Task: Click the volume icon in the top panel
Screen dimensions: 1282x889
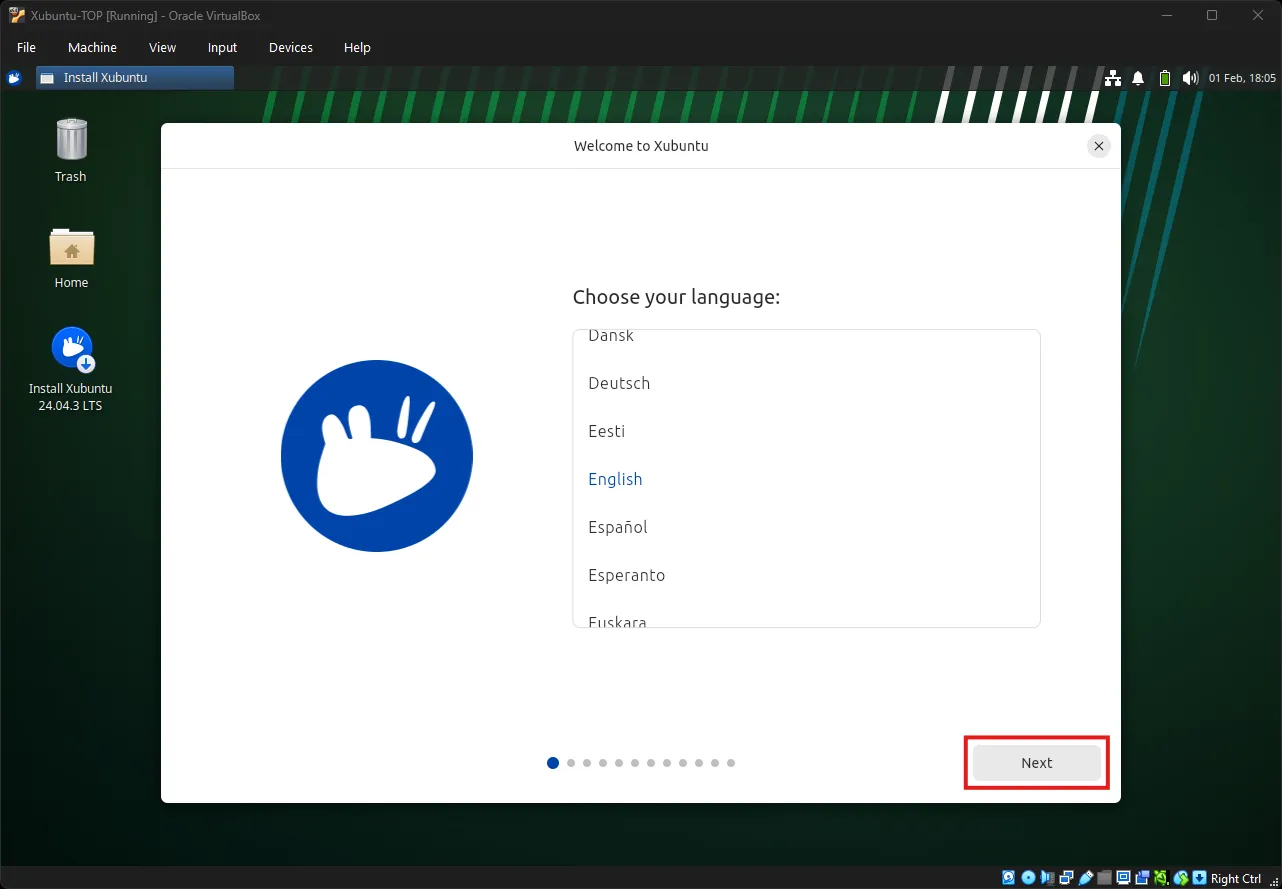Action: (x=1190, y=77)
